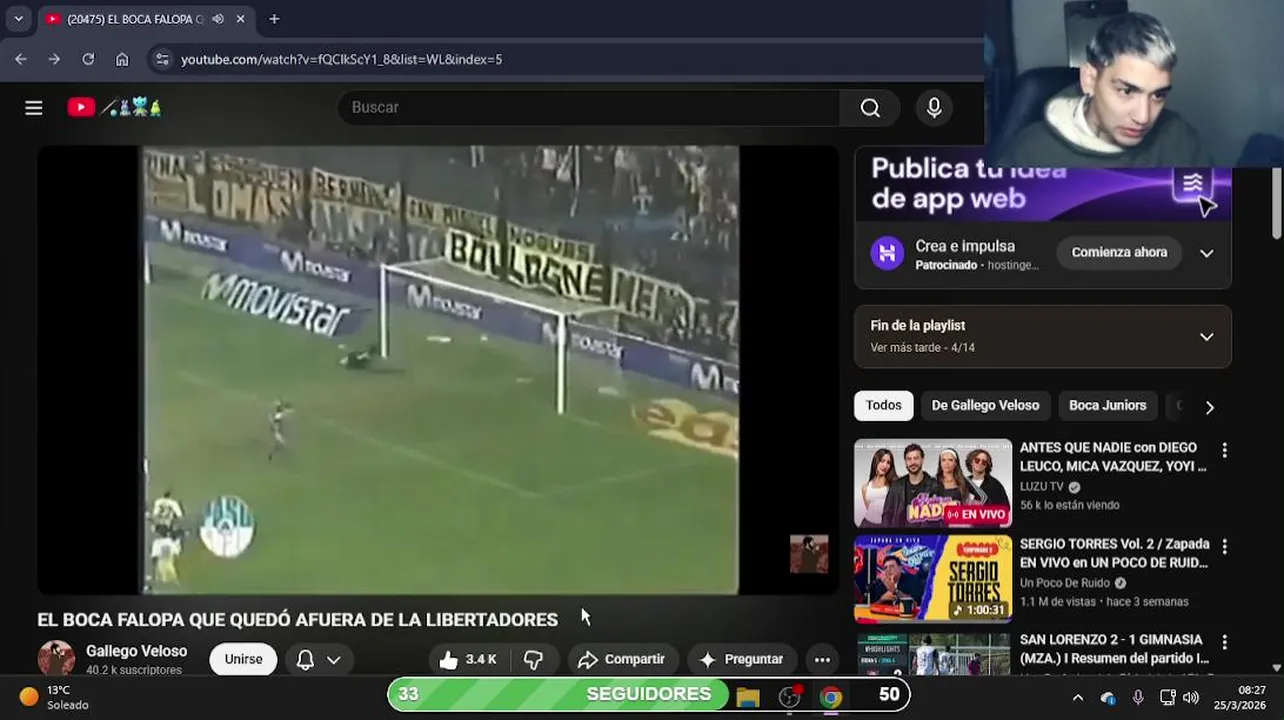Show hidden tray icons chevron
This screenshot has width=1284, height=720.
click(1078, 698)
